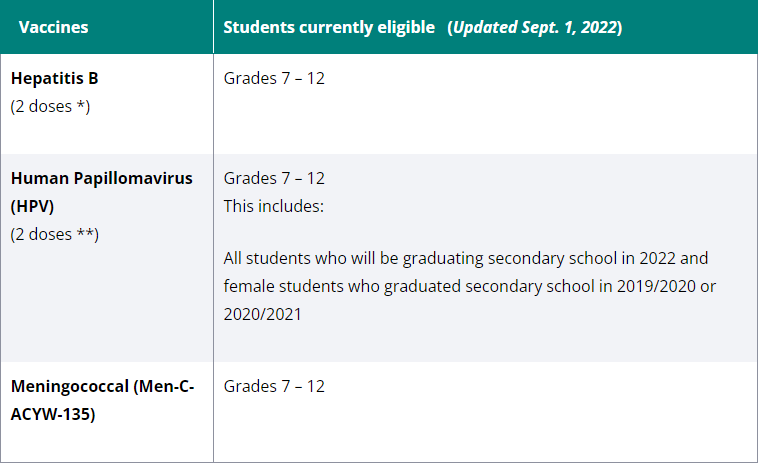Screen dimensions: 761x464
Task: Click the '(HPV)' abbreviation
Action: 31,206
